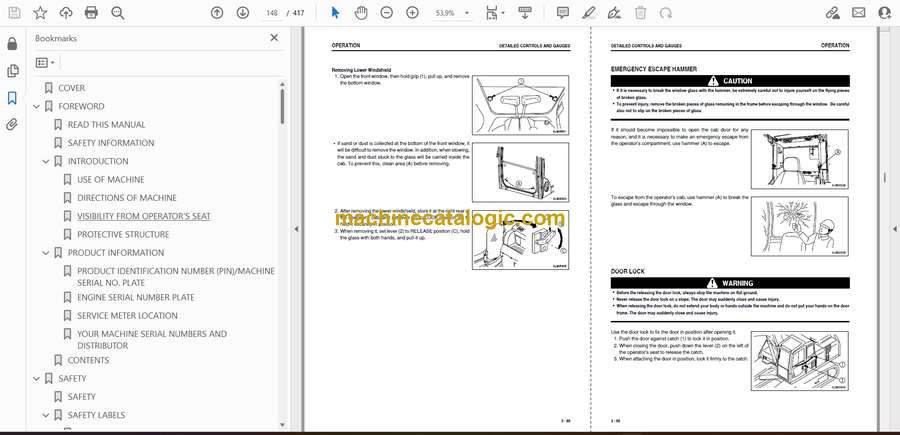Activate the Hand pan tool
Viewport: 900px width, 435px height.
[x=361, y=13]
